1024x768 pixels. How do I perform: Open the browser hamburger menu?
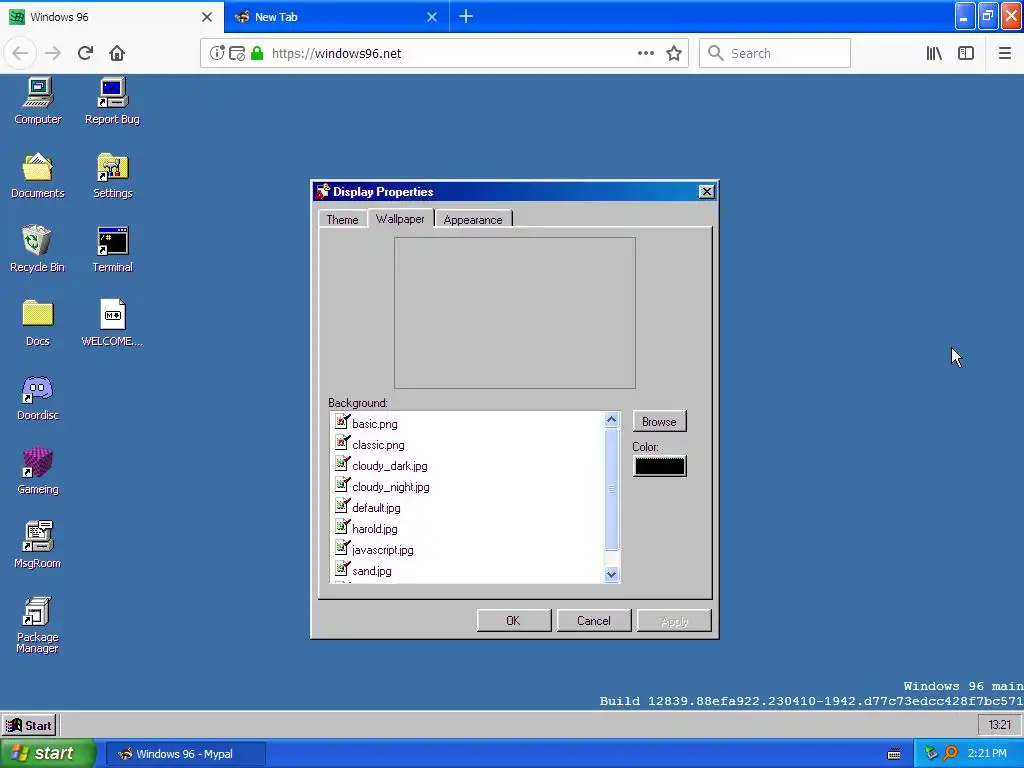pos(1004,54)
